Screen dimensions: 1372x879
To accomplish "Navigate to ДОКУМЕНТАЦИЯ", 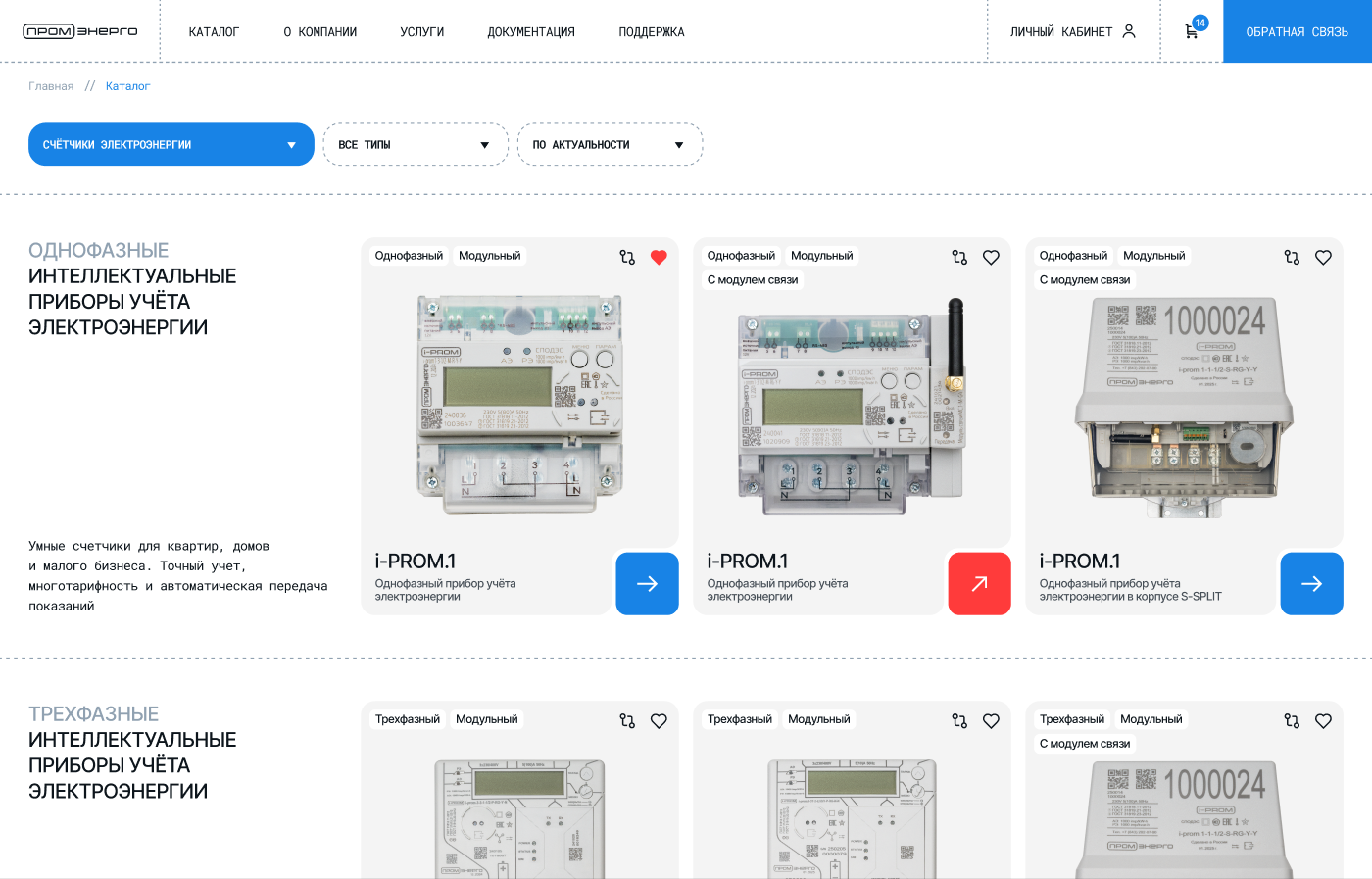I will pyautogui.click(x=531, y=32).
